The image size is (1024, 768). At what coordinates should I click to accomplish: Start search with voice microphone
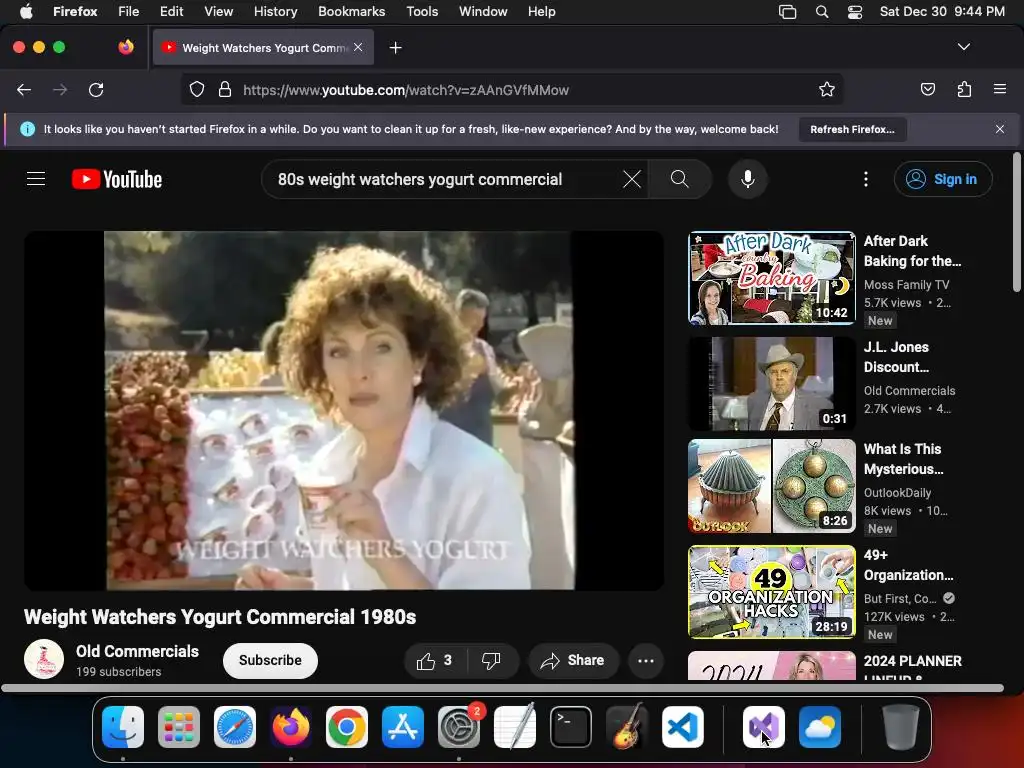[748, 179]
